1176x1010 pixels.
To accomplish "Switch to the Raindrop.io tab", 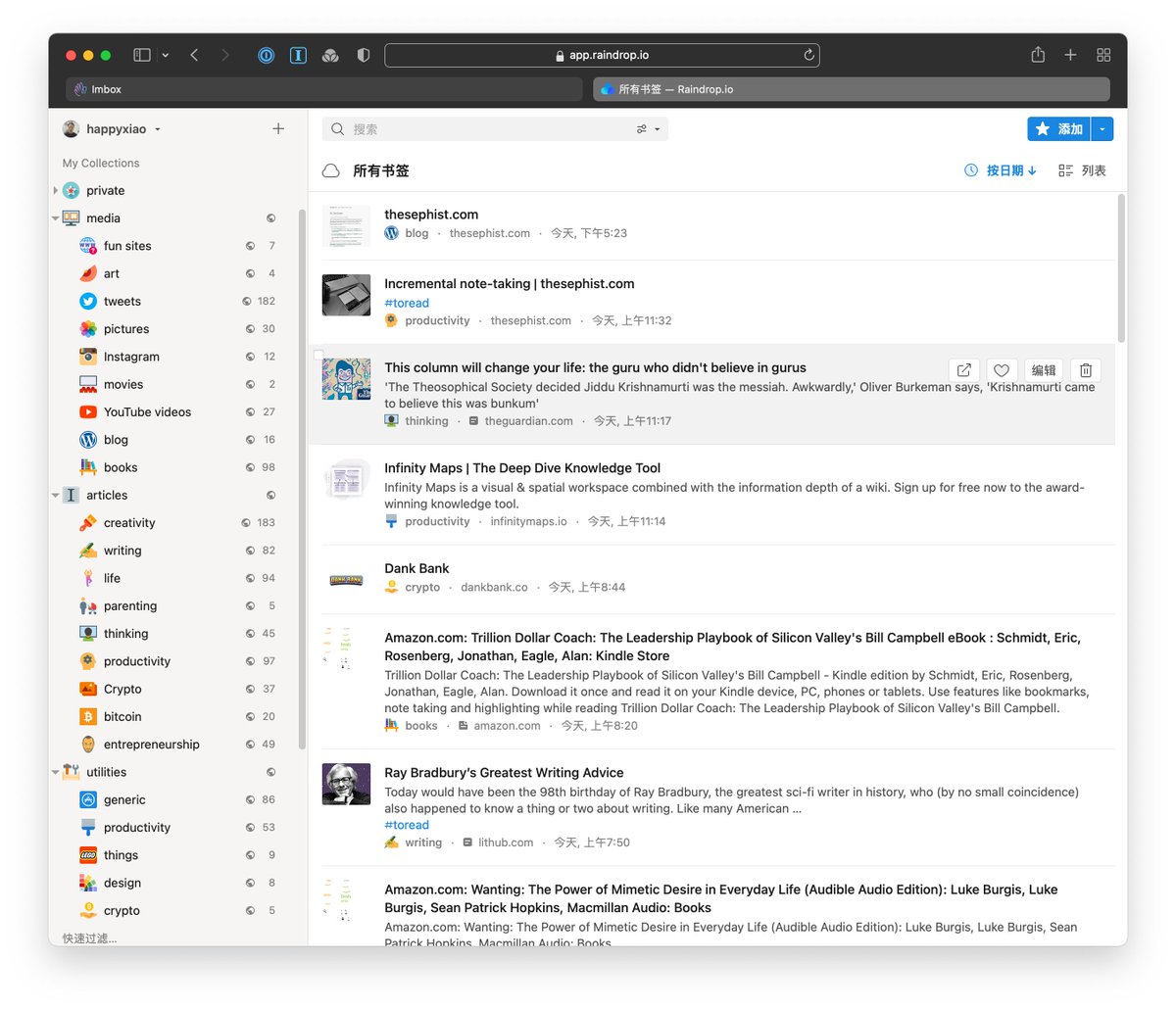I will 852,89.
